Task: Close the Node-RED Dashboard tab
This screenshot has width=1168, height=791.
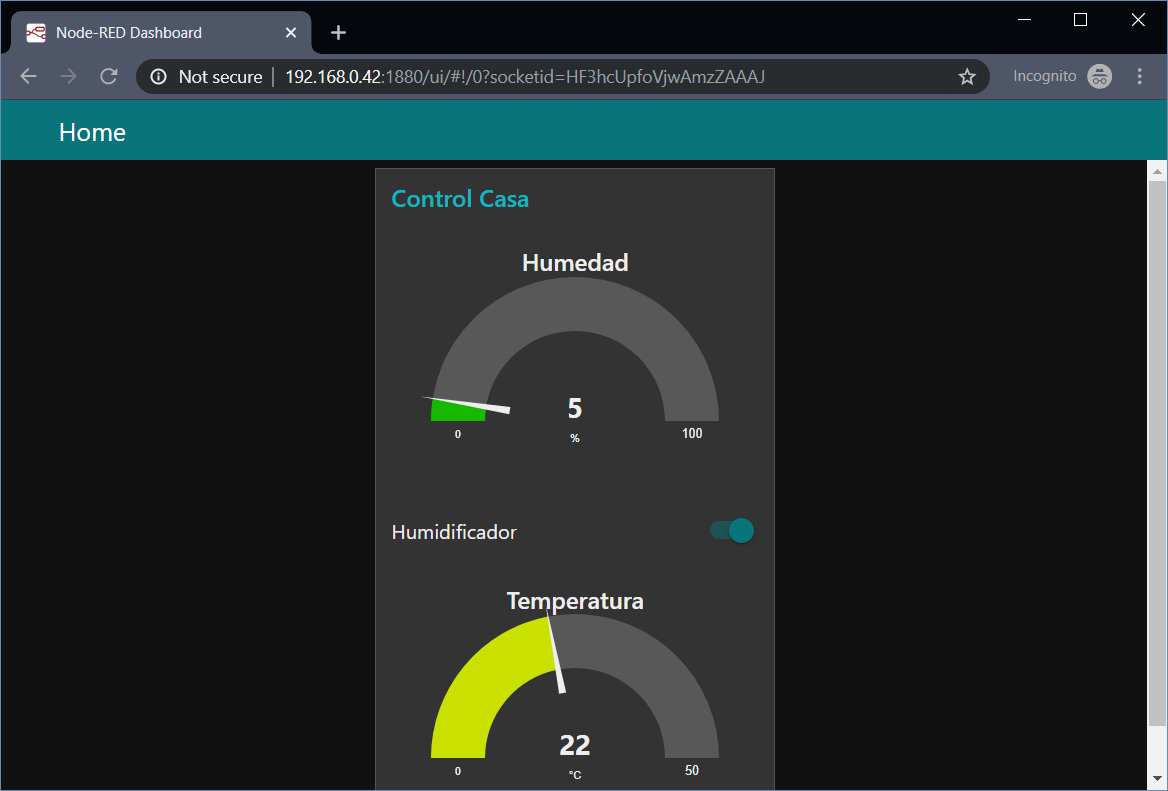Action: pos(291,33)
